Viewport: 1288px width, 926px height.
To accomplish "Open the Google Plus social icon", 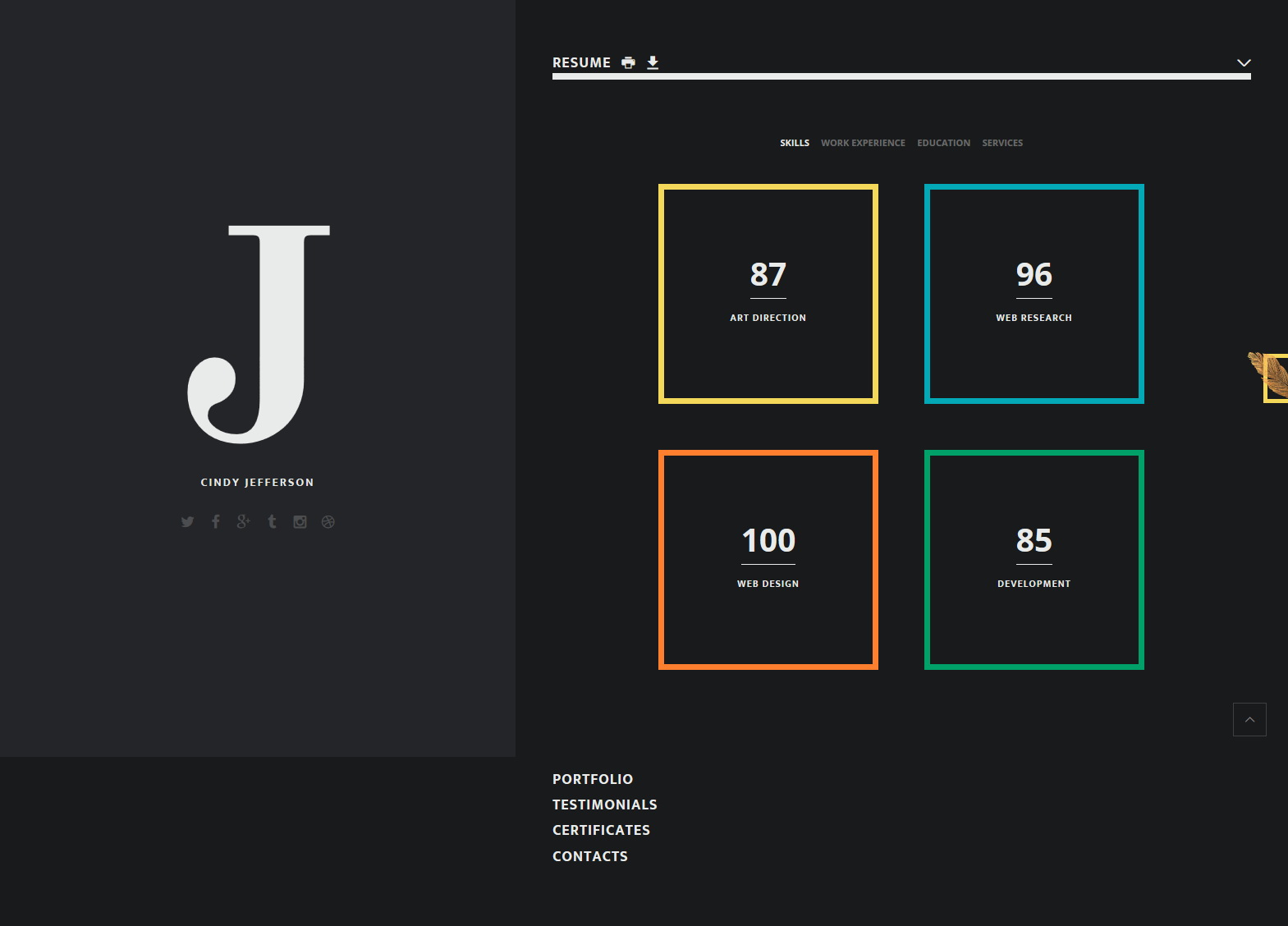I will pos(243,521).
